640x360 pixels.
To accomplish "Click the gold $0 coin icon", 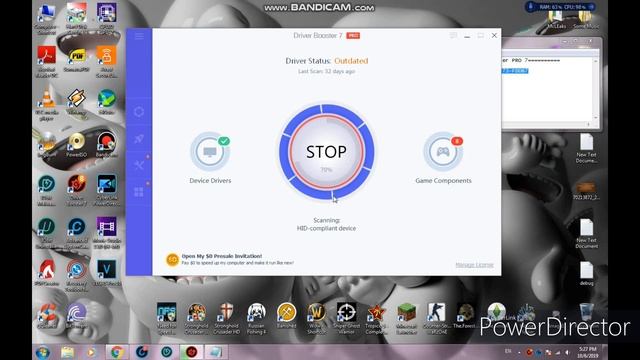I will [x=172, y=259].
